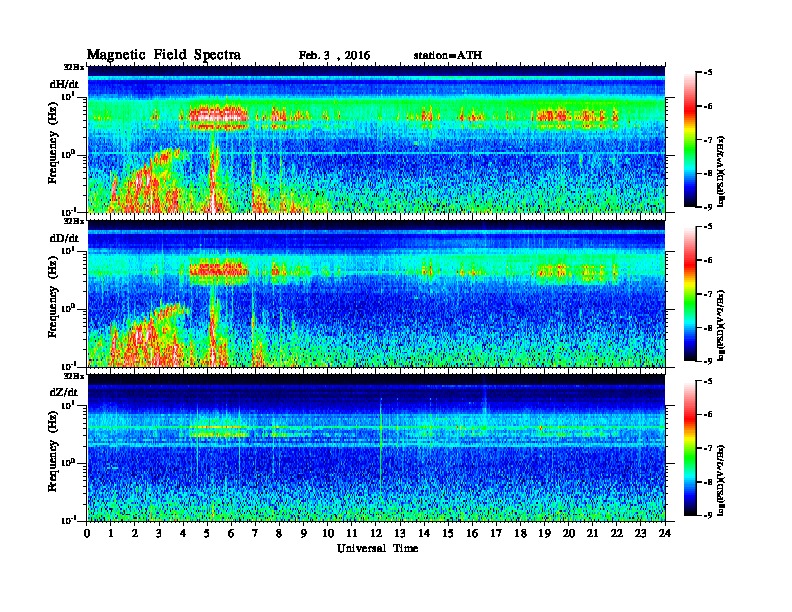
Task: Select the dD/dt panel label
Action: 64,238
